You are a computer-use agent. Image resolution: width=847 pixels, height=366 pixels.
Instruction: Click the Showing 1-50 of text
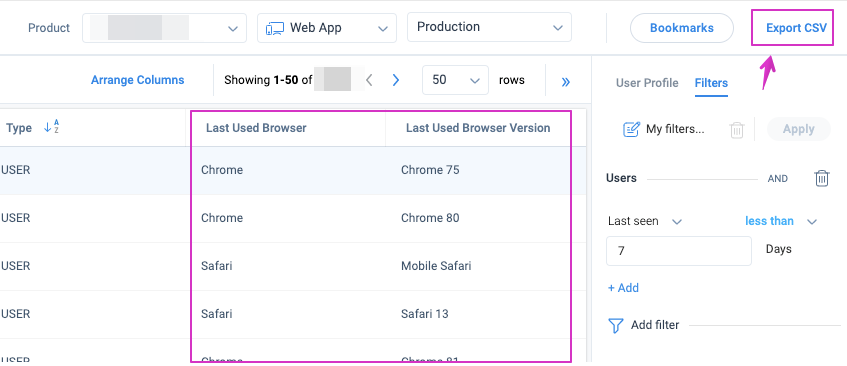coord(268,80)
